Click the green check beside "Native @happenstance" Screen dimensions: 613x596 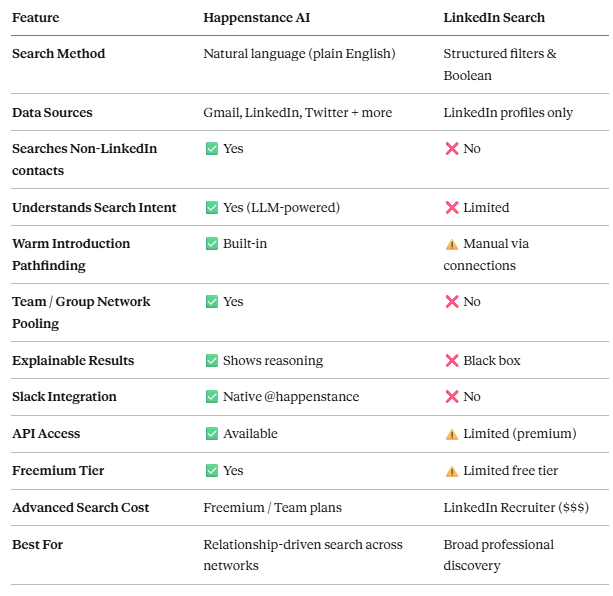211,397
